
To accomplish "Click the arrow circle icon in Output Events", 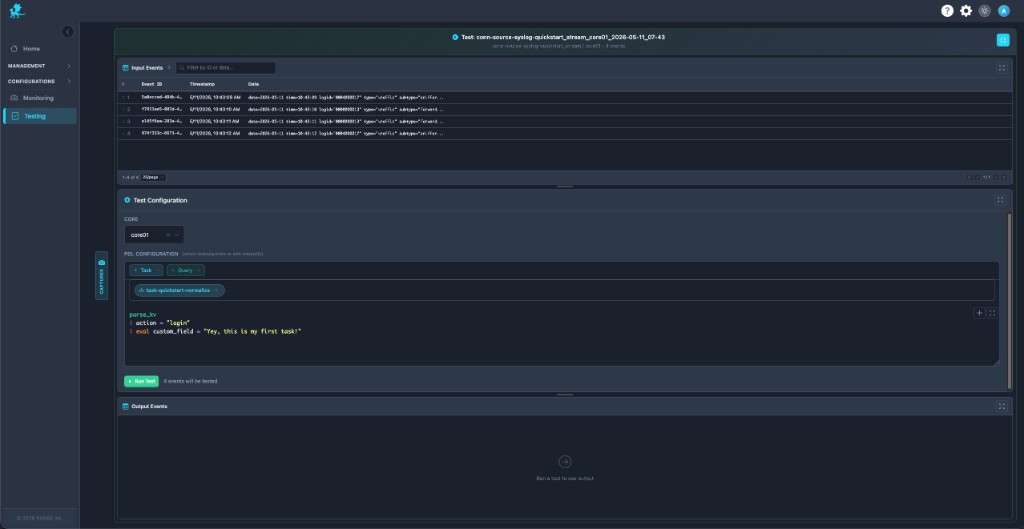I will pos(565,462).
